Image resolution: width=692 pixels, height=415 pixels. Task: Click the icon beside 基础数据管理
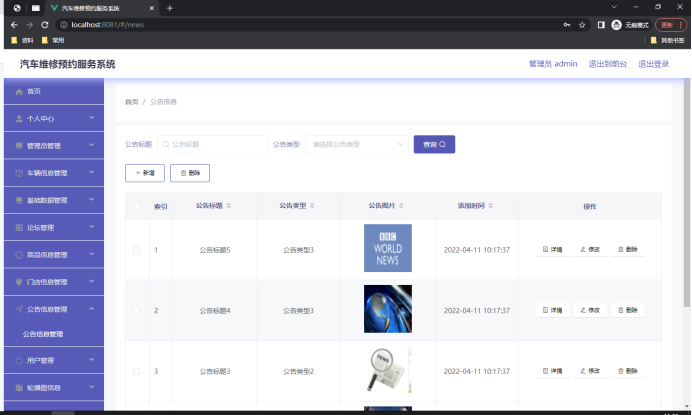[19, 200]
